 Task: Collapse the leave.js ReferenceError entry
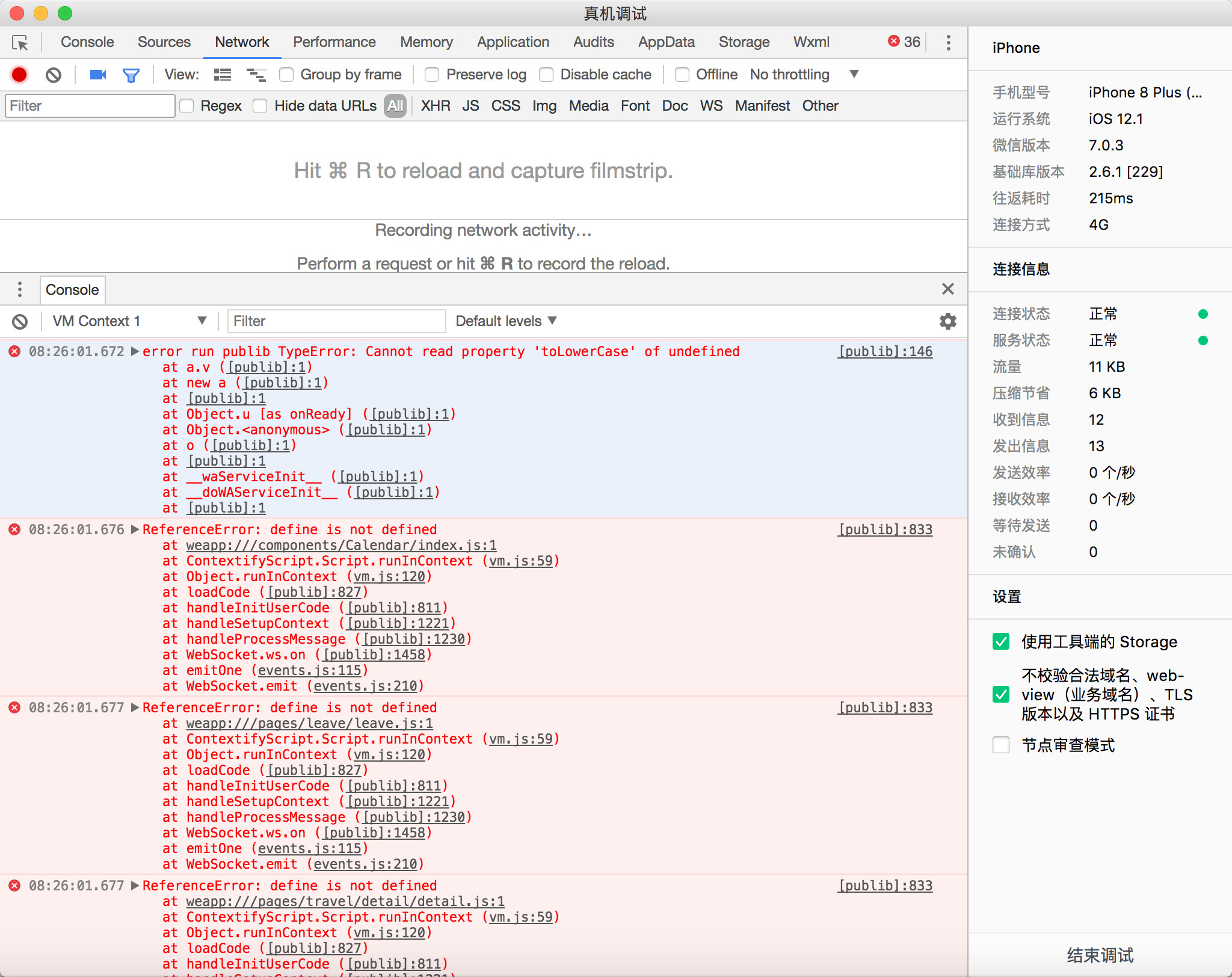135,707
